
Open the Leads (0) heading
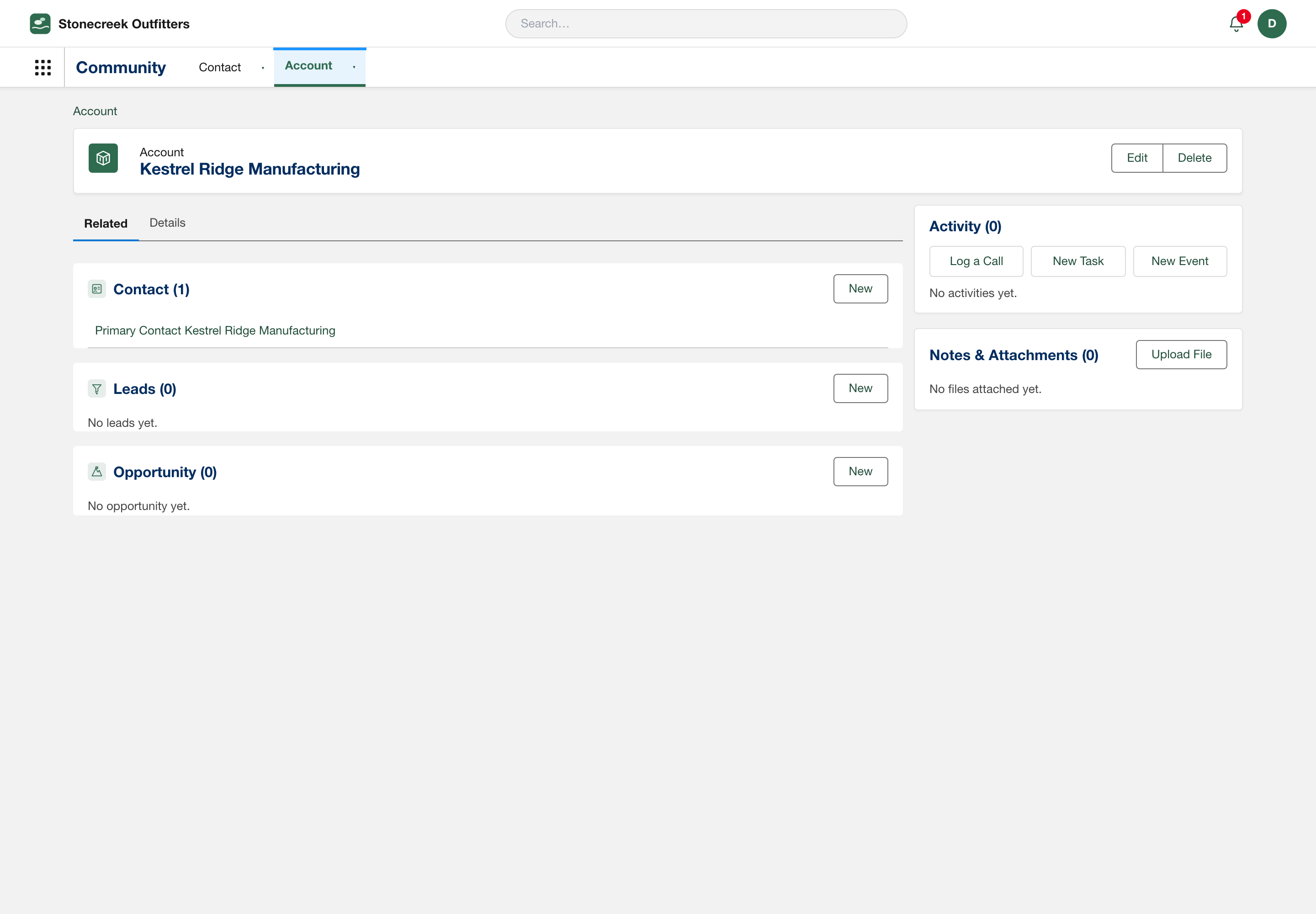click(x=145, y=389)
